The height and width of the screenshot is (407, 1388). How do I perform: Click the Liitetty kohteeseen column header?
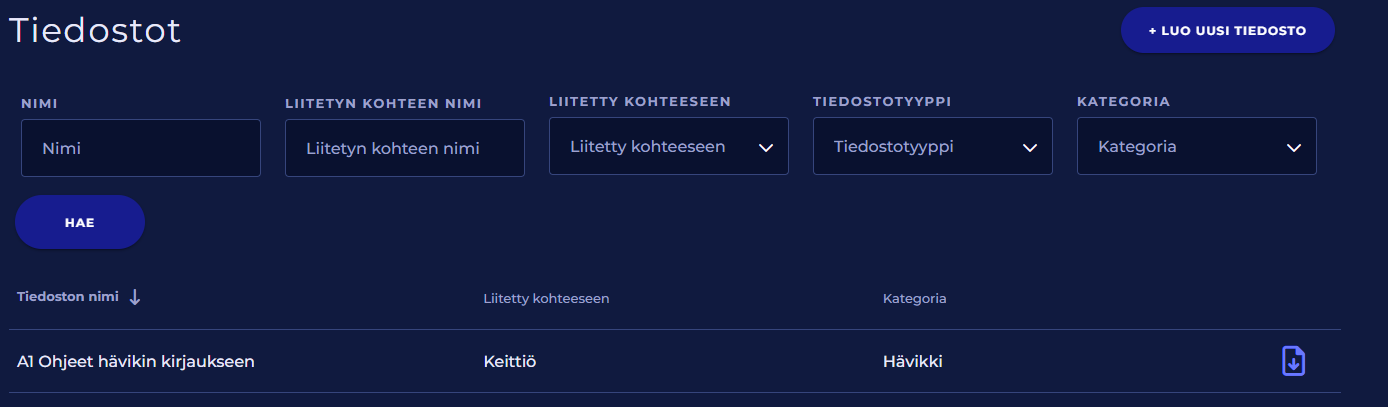546,298
